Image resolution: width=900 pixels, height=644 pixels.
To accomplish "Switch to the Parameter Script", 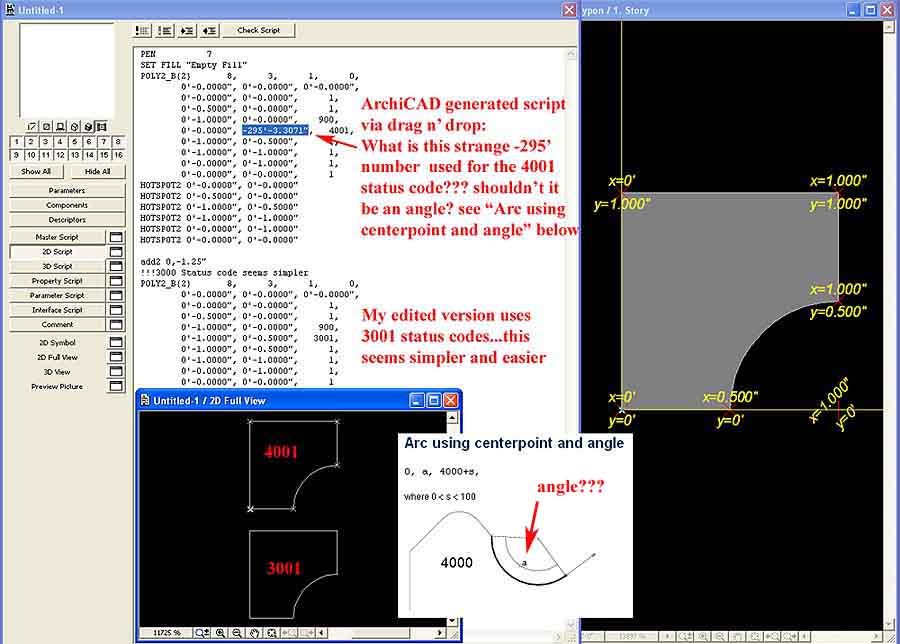I will click(57, 295).
